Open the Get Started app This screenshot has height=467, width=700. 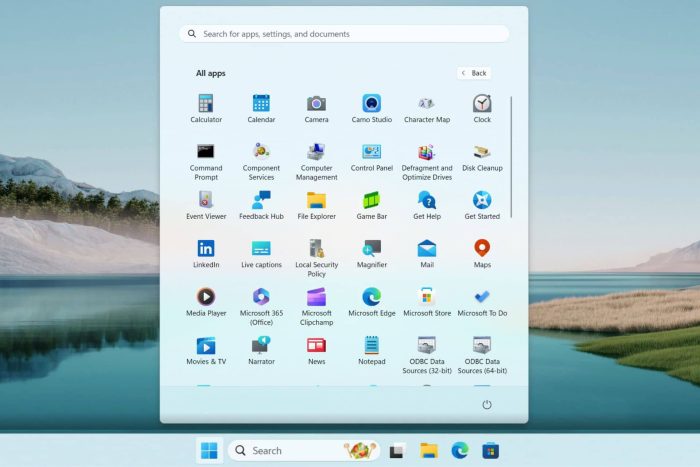point(482,206)
